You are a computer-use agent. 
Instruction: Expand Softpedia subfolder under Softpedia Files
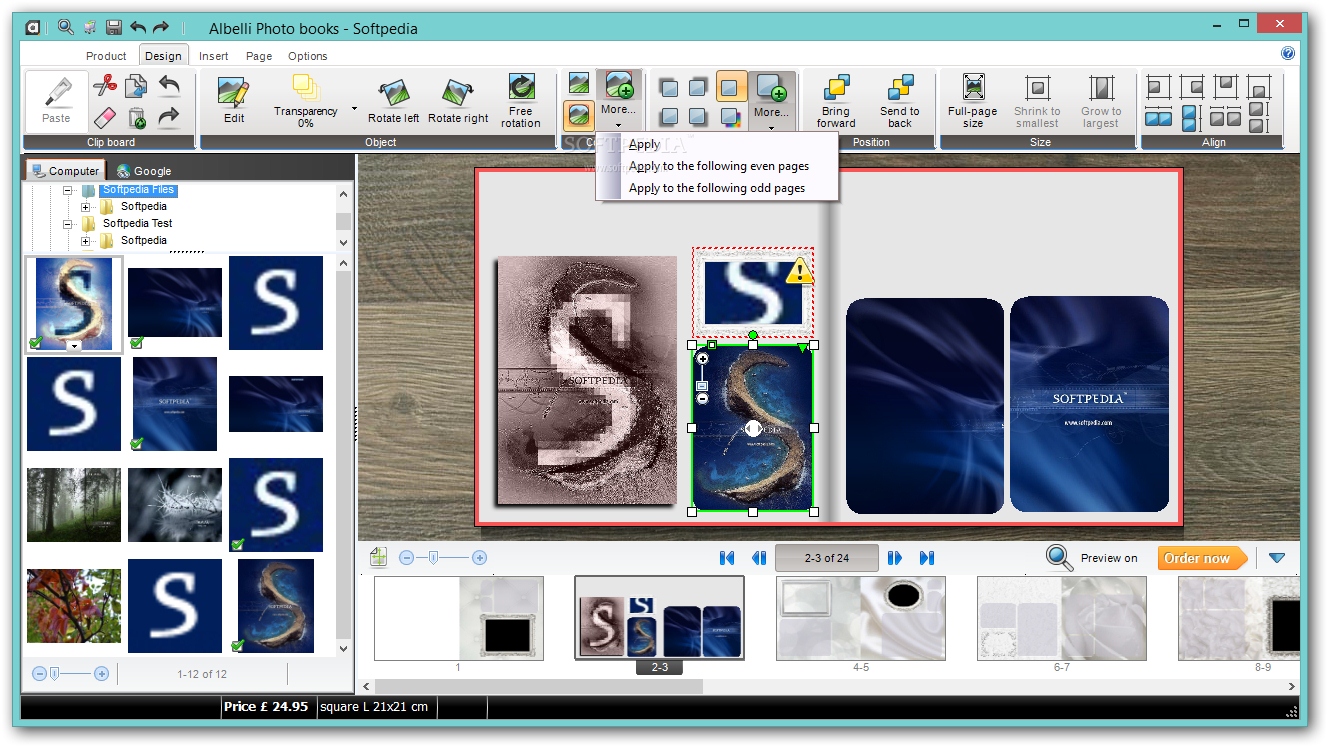coord(86,207)
